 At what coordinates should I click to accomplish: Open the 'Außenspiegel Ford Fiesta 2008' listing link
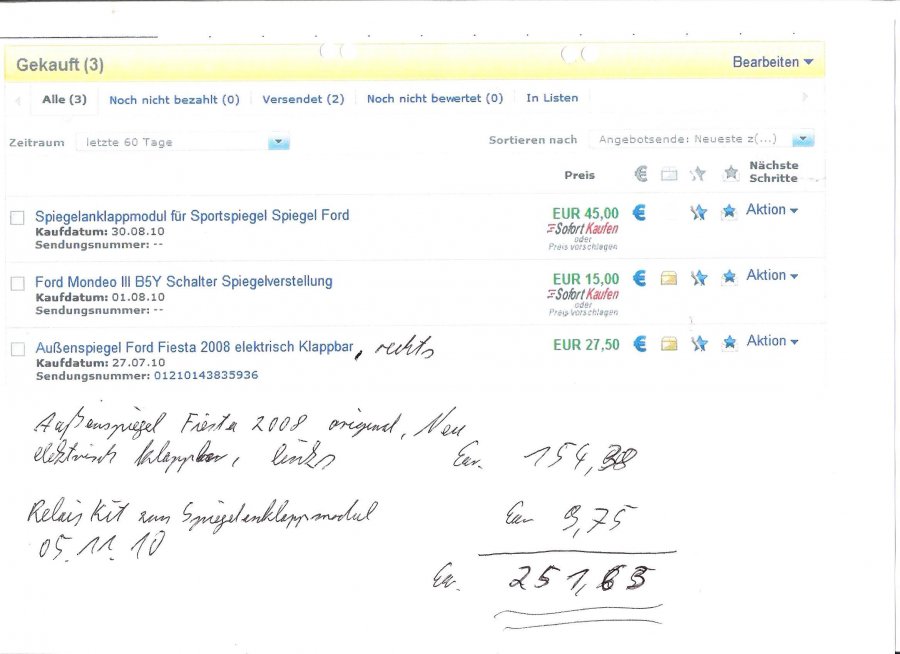coord(194,347)
